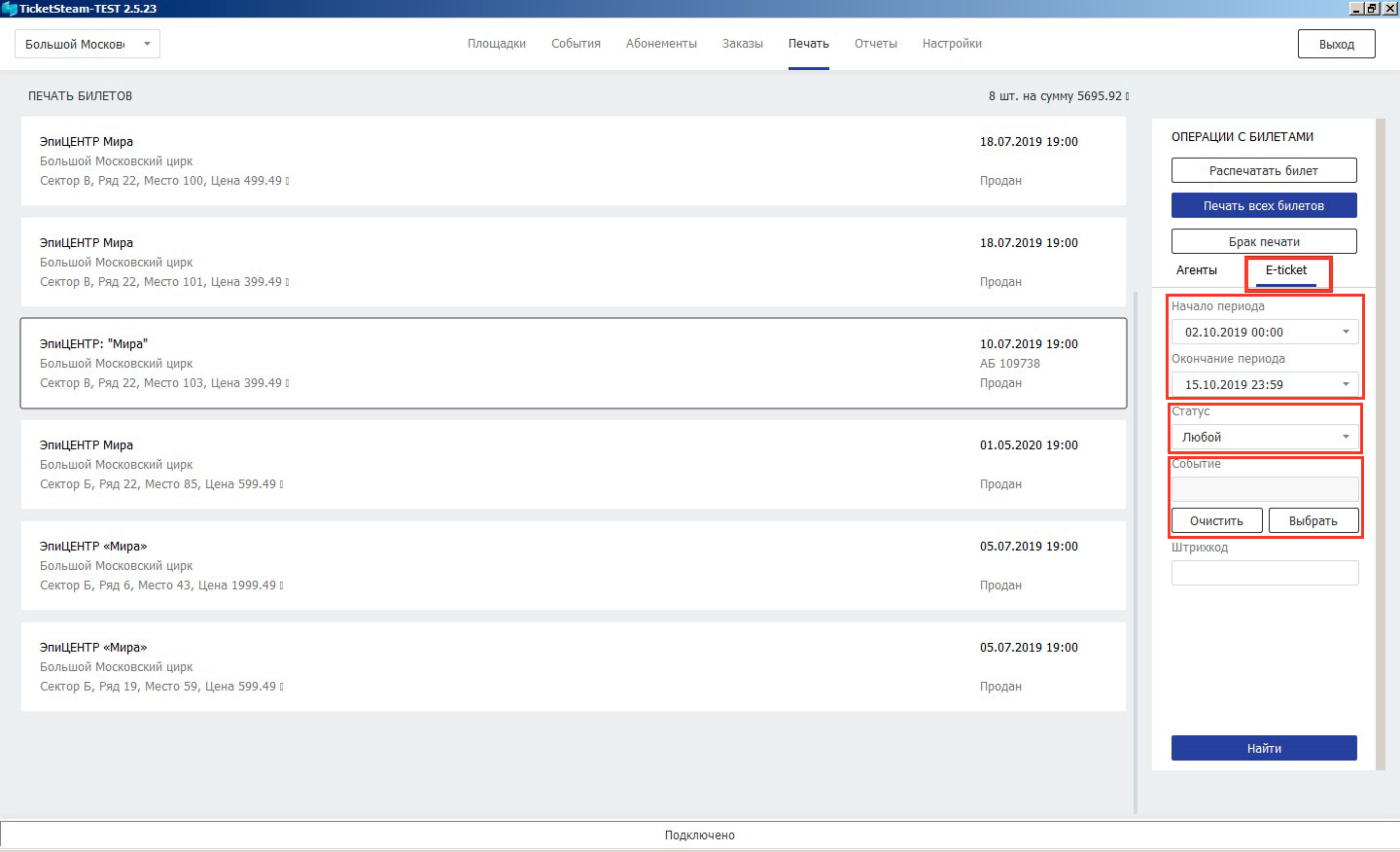Click the TicketSteam app icon in title bar
Screen dimensions: 1400x852
pos(10,9)
